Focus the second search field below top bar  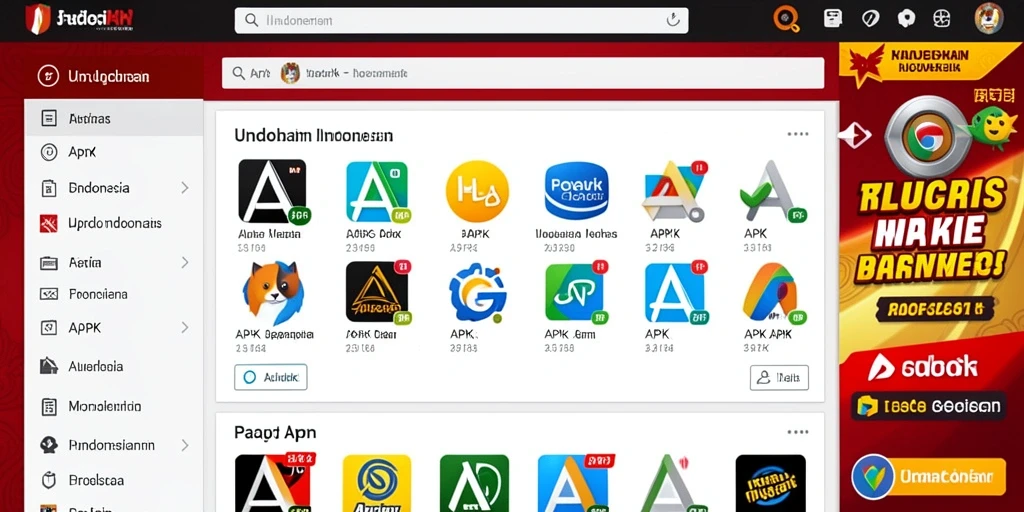click(522, 73)
